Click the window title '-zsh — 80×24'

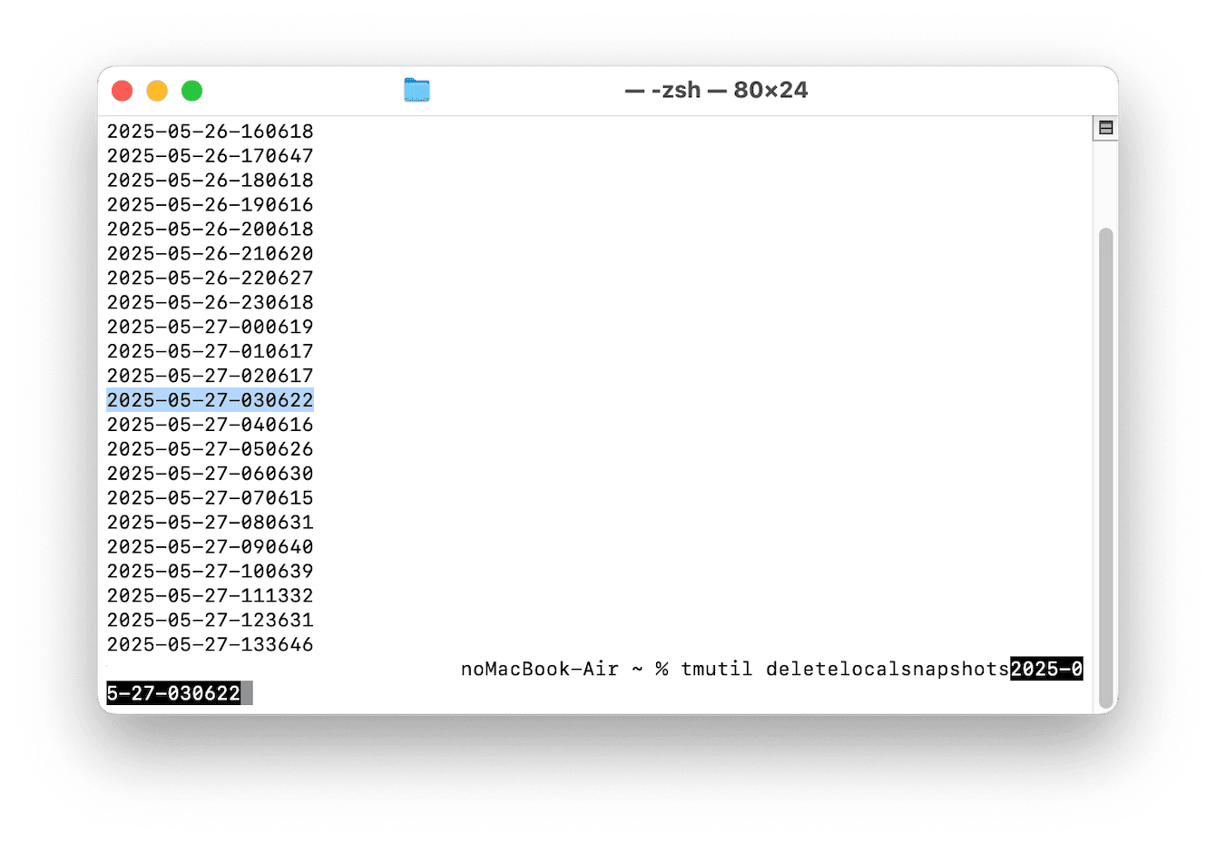pyautogui.click(x=716, y=90)
